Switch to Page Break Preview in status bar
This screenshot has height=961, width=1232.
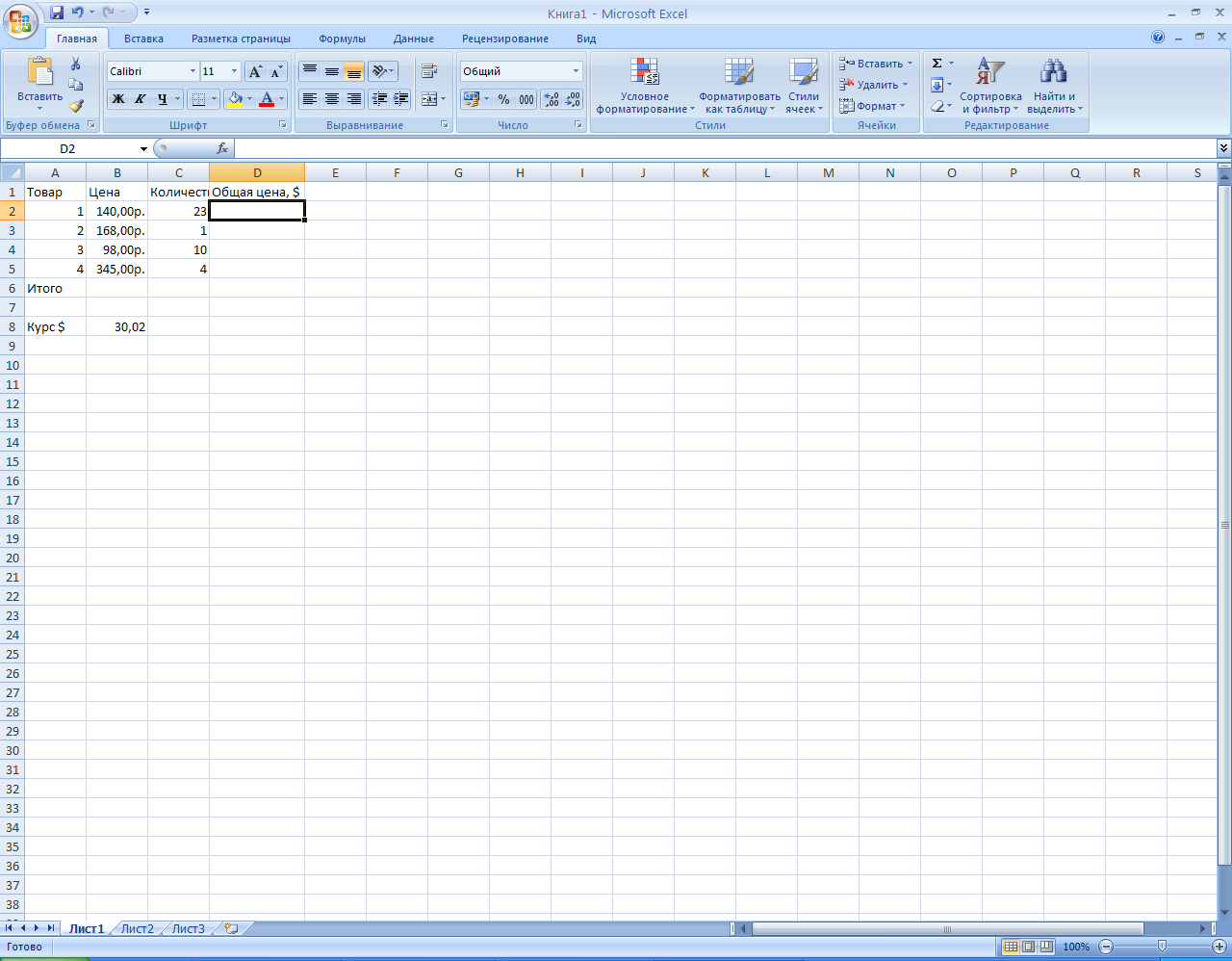[x=1047, y=947]
